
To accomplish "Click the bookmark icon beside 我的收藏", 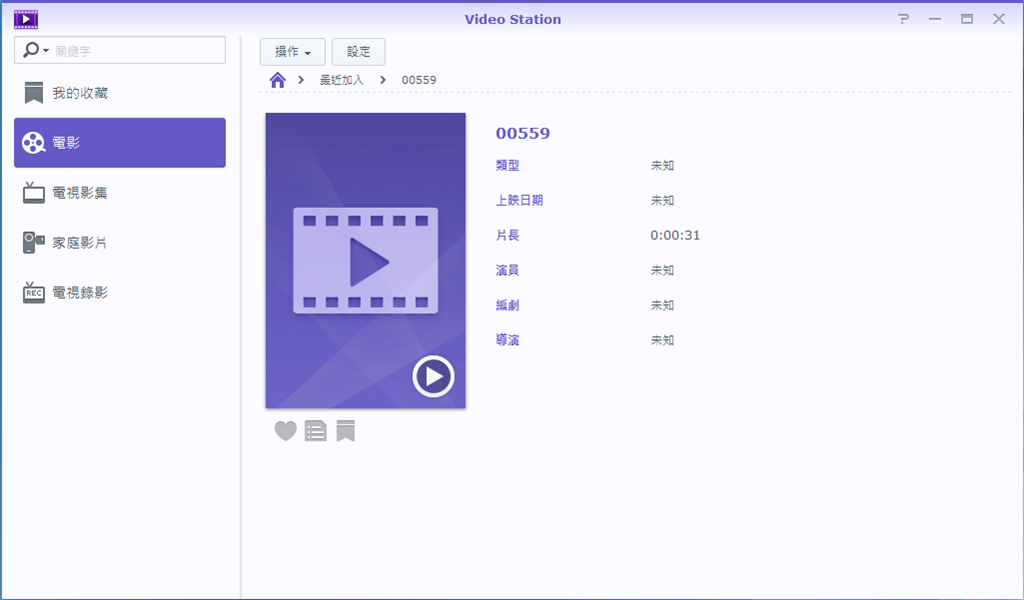I will click(x=34, y=93).
